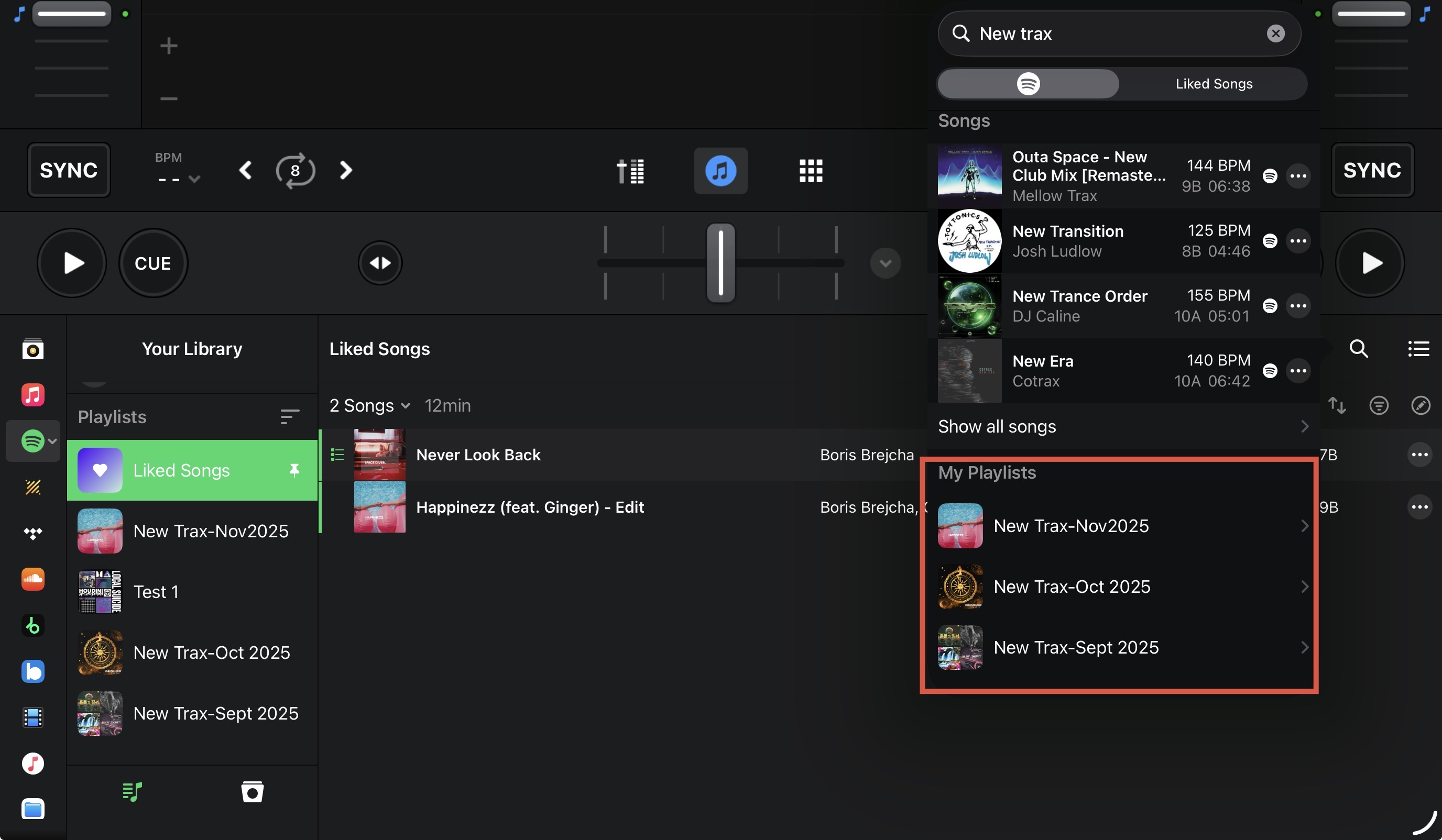The image size is (1442, 840).
Task: Select the Spotify source in sidebar
Action: tap(32, 441)
